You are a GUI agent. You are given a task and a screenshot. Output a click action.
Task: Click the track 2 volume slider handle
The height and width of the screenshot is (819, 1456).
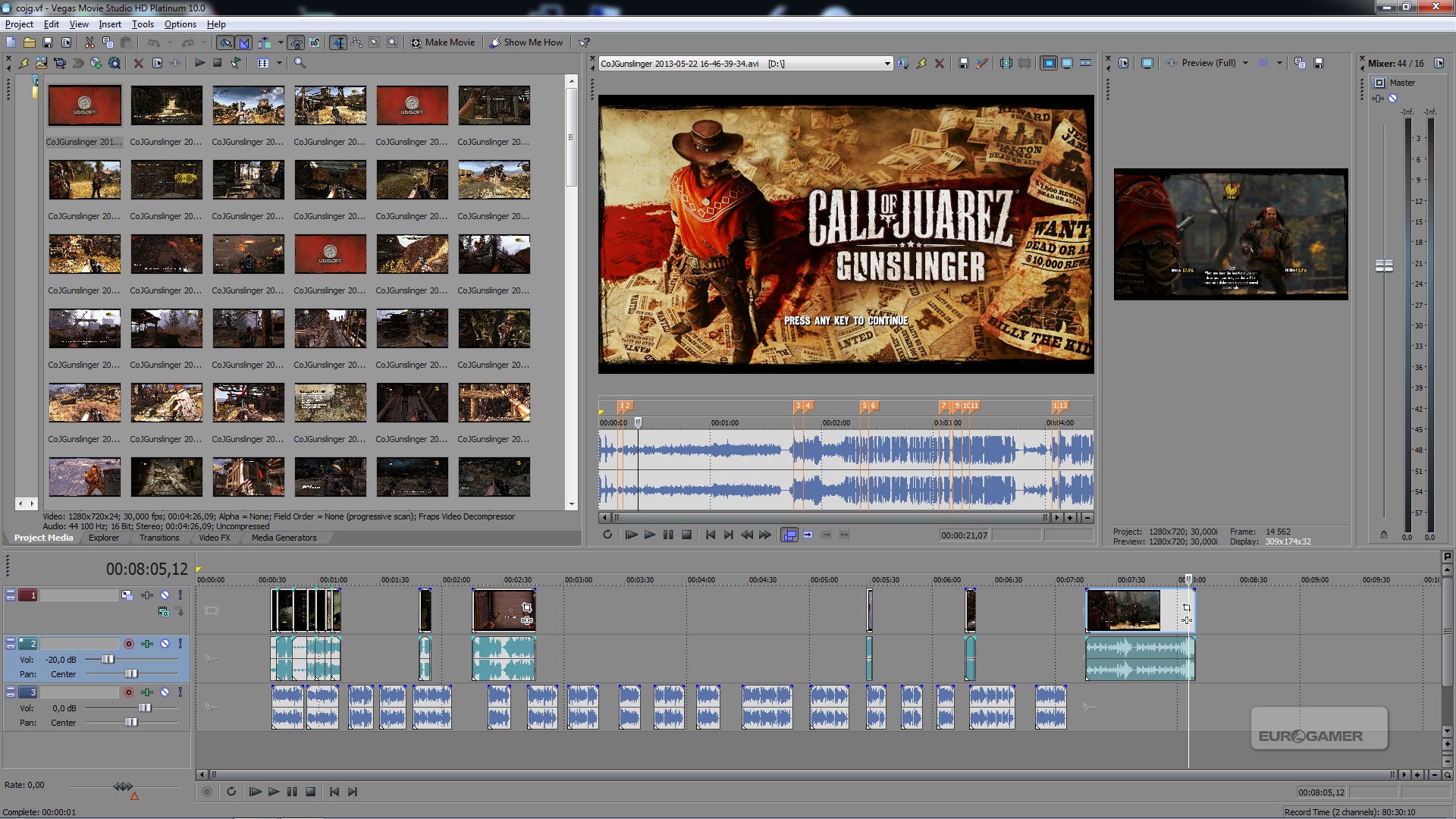point(108,660)
